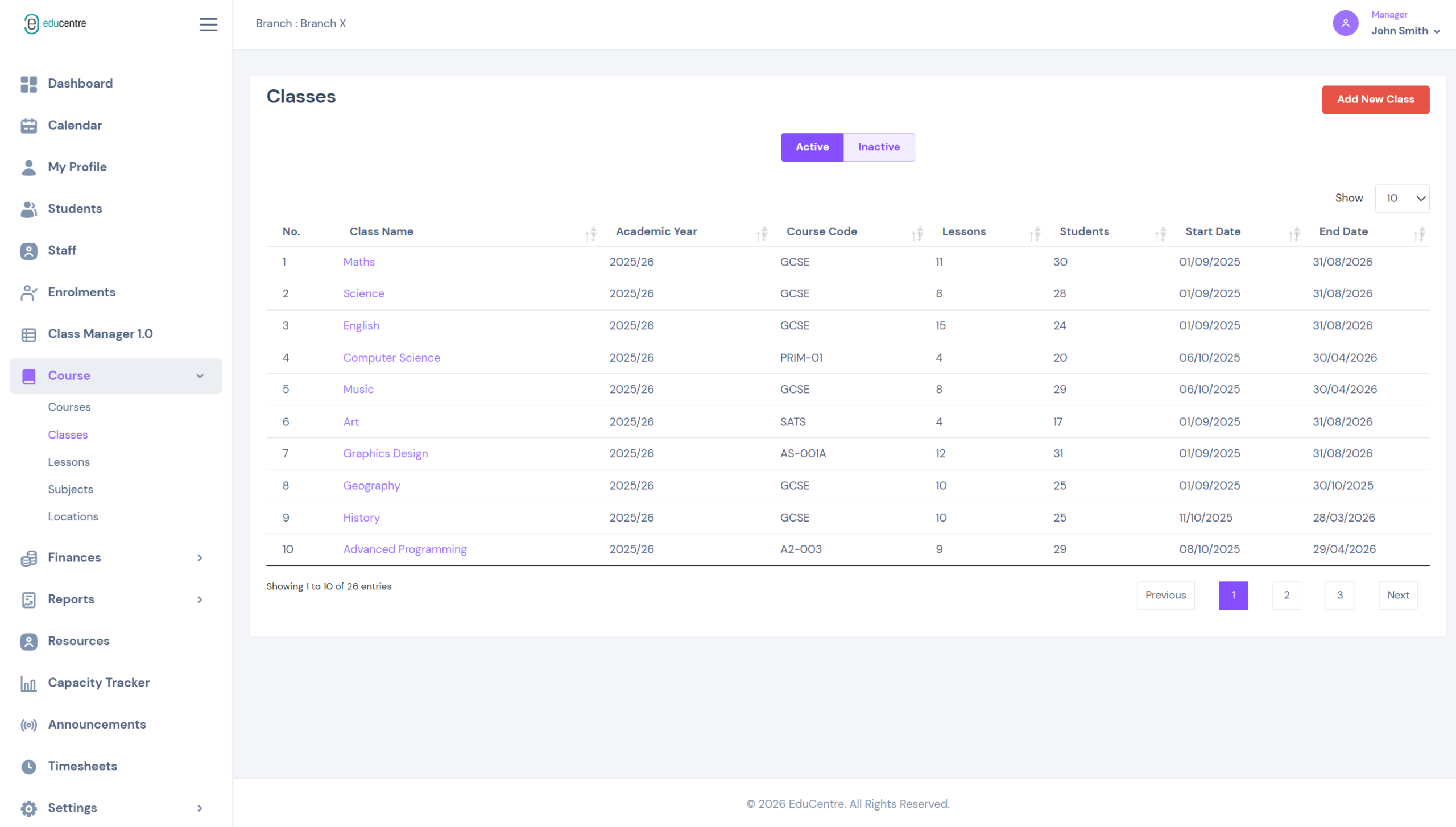This screenshot has height=827, width=1456.
Task: Switch to Inactive classes toggle
Action: [879, 147]
